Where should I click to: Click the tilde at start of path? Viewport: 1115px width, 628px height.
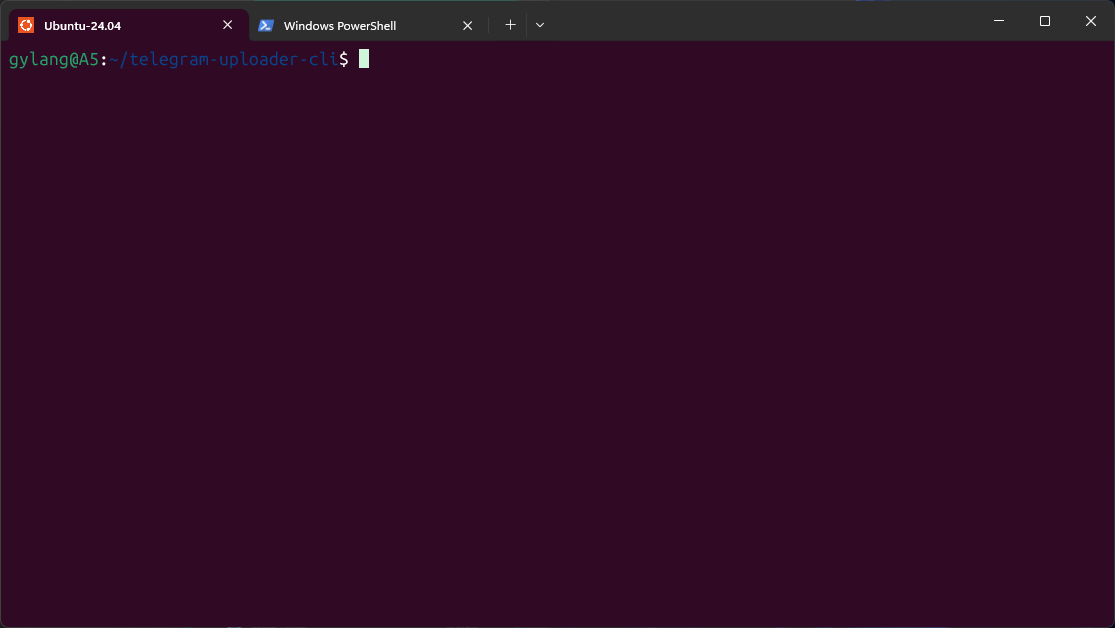114,59
